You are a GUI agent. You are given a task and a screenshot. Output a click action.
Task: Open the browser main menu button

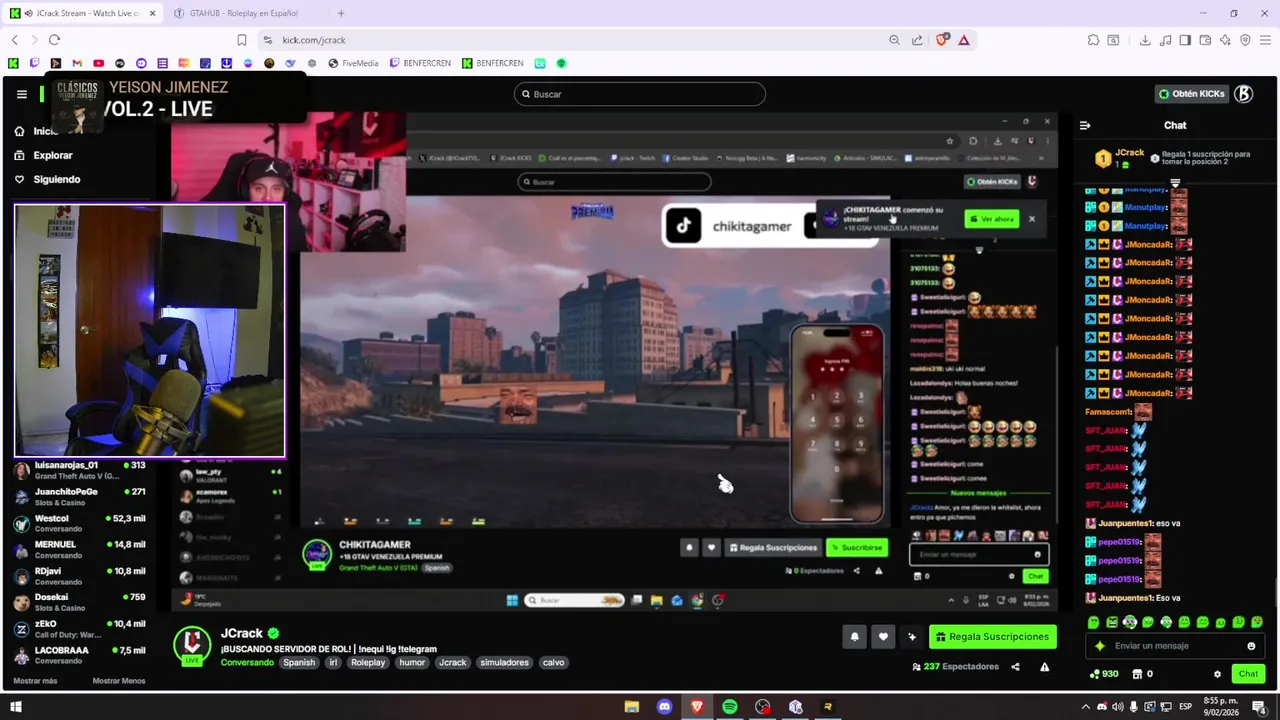tap(1265, 40)
